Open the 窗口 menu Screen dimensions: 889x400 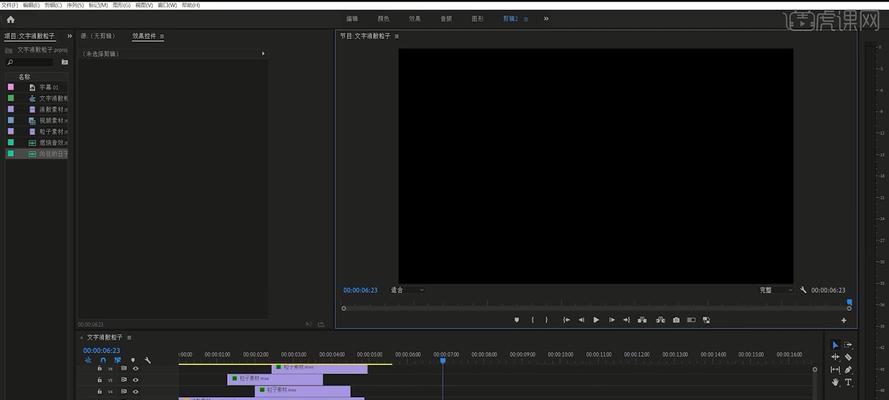point(167,5)
